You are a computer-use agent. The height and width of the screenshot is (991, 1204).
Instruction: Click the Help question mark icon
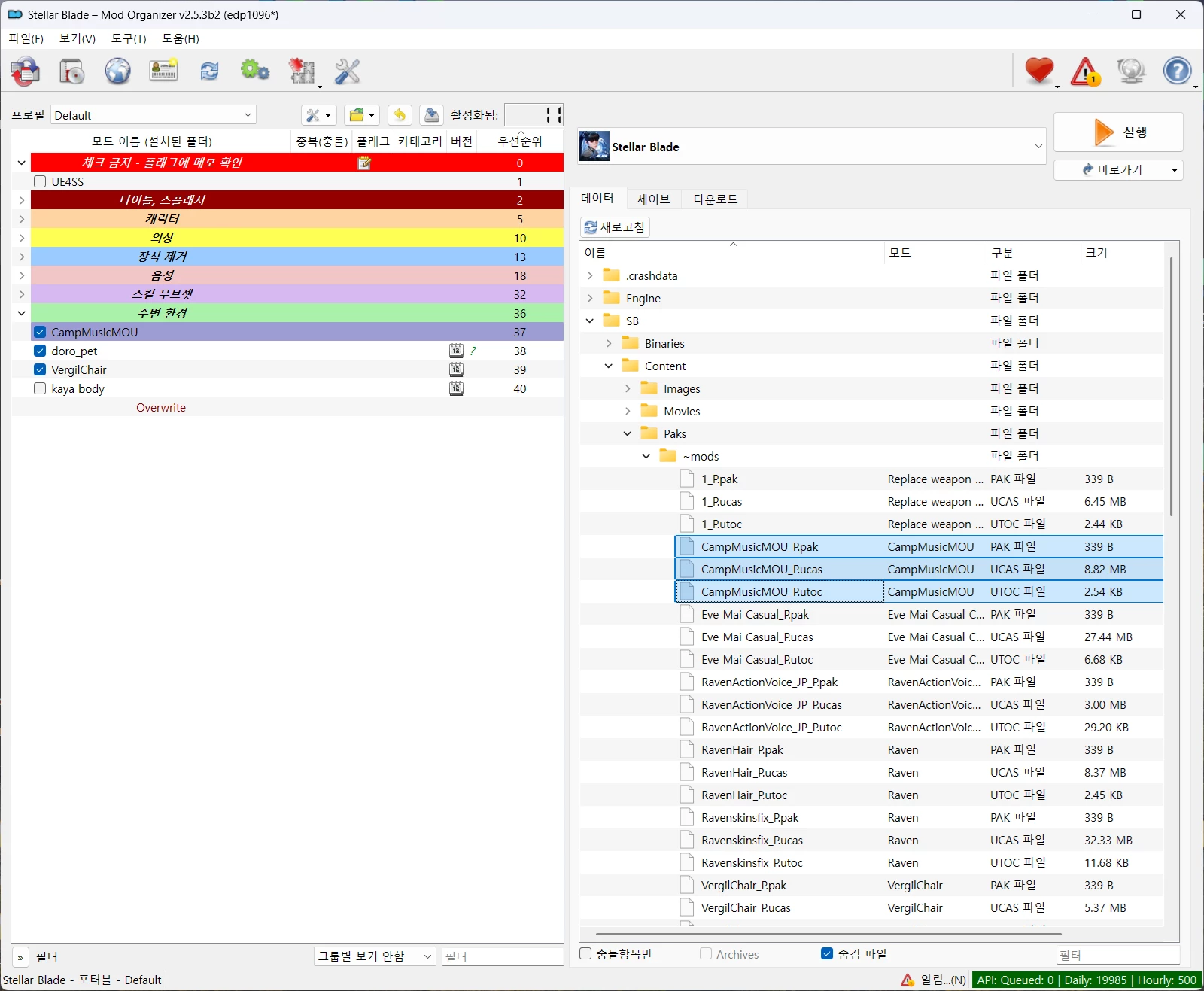1178,71
